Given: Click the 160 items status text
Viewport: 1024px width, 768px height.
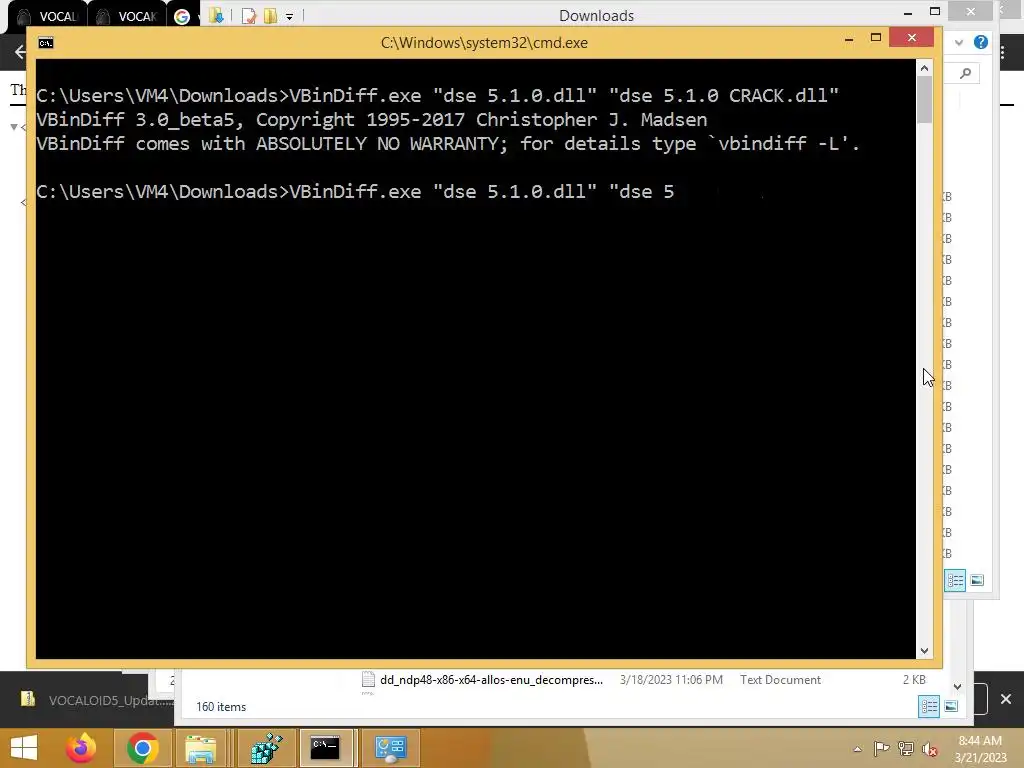Looking at the screenshot, I should tap(221, 707).
